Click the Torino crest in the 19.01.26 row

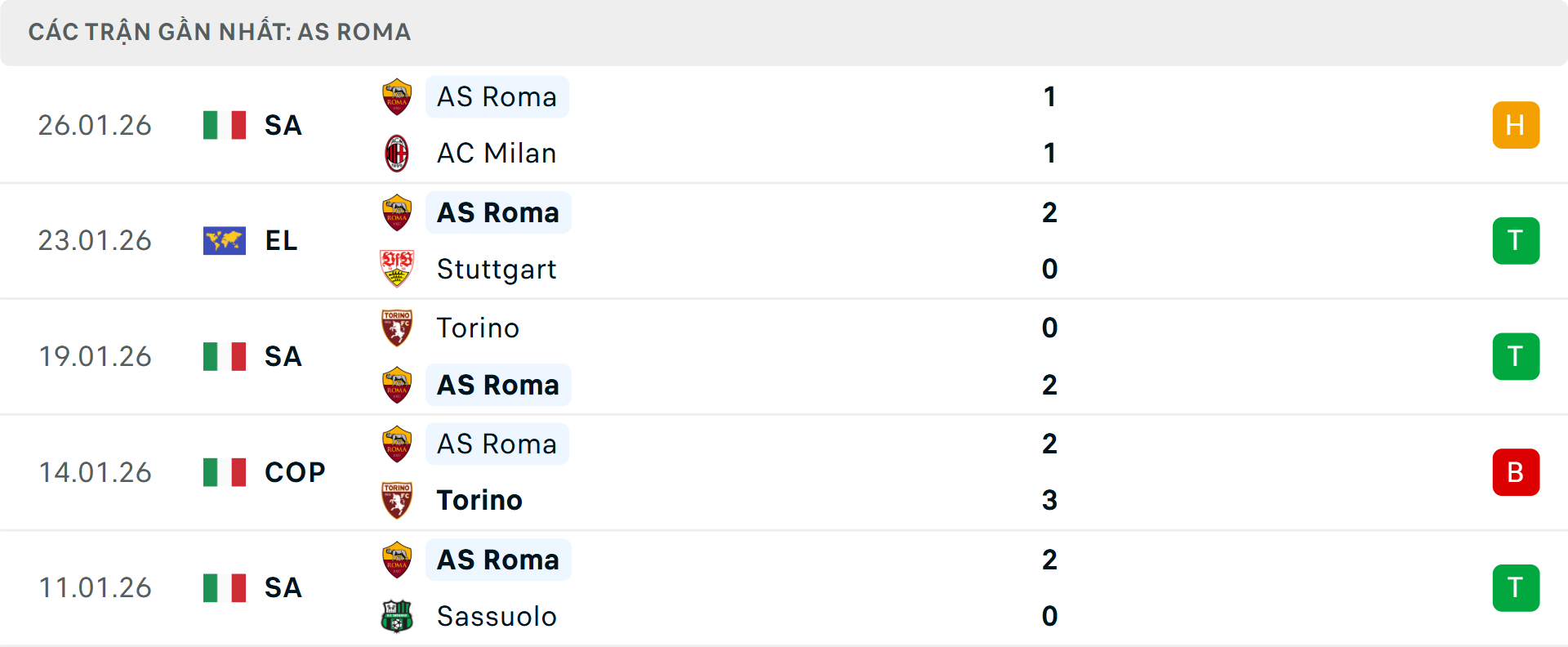tap(397, 328)
